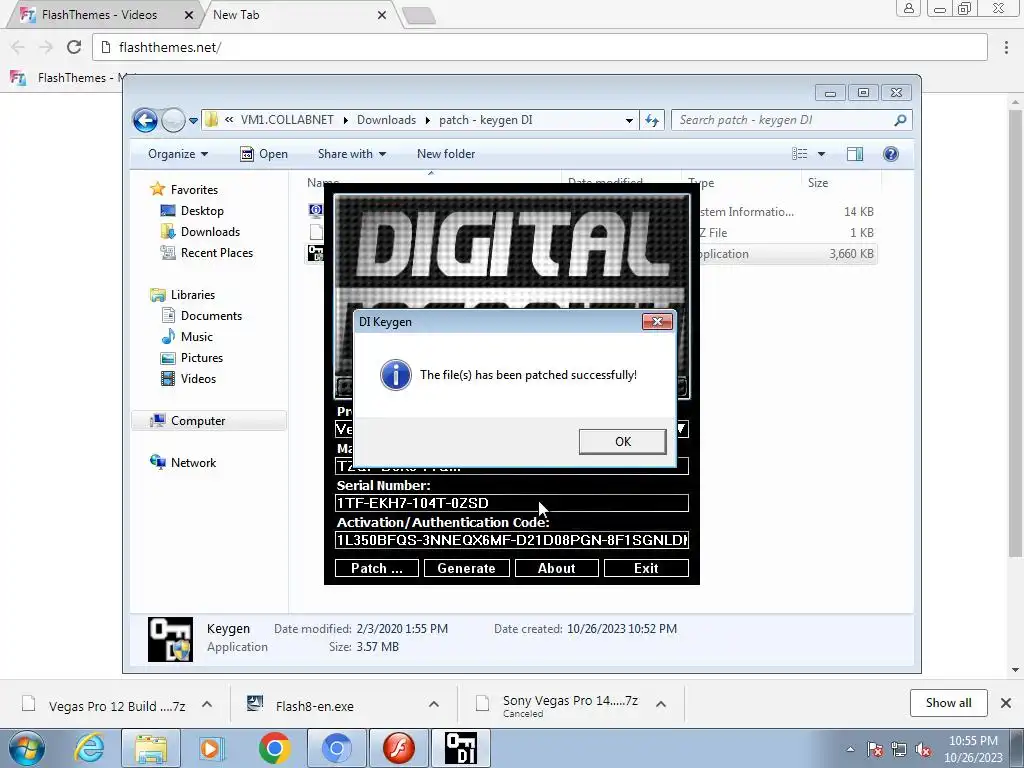Click Show all downloads button

pyautogui.click(x=948, y=703)
